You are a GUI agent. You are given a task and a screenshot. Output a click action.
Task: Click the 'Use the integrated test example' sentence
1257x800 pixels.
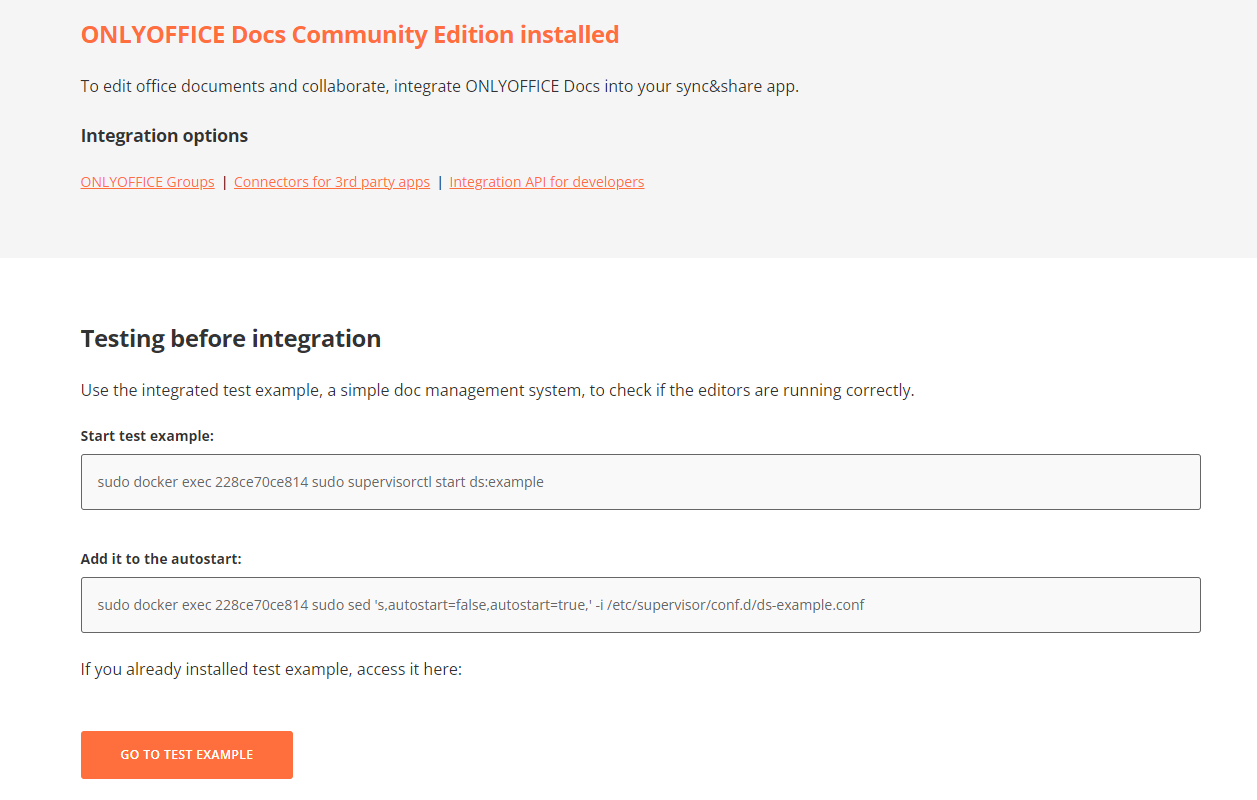click(498, 390)
